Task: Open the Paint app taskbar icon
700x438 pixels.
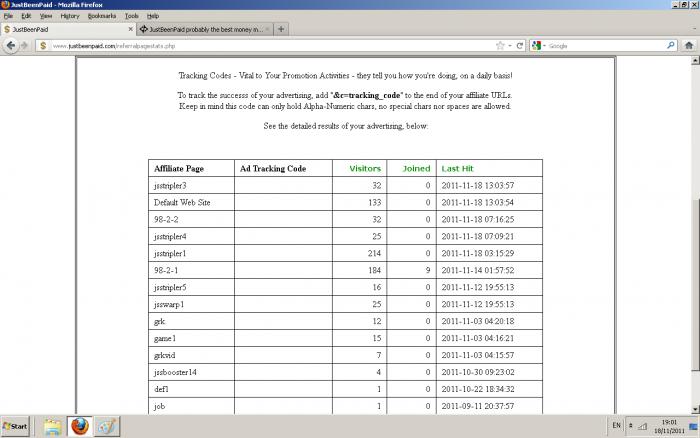Action: 107,427
